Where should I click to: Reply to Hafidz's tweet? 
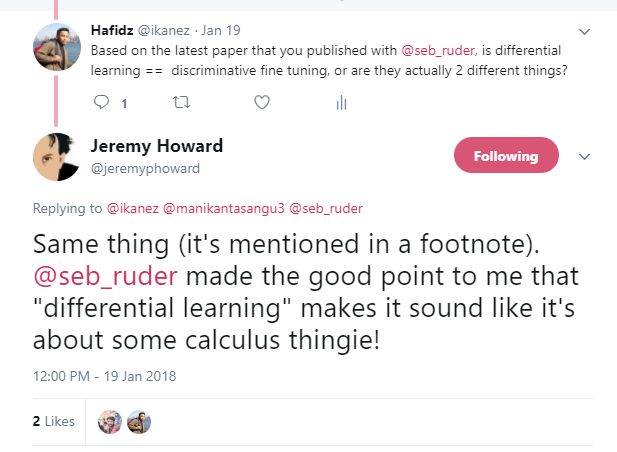(102, 101)
